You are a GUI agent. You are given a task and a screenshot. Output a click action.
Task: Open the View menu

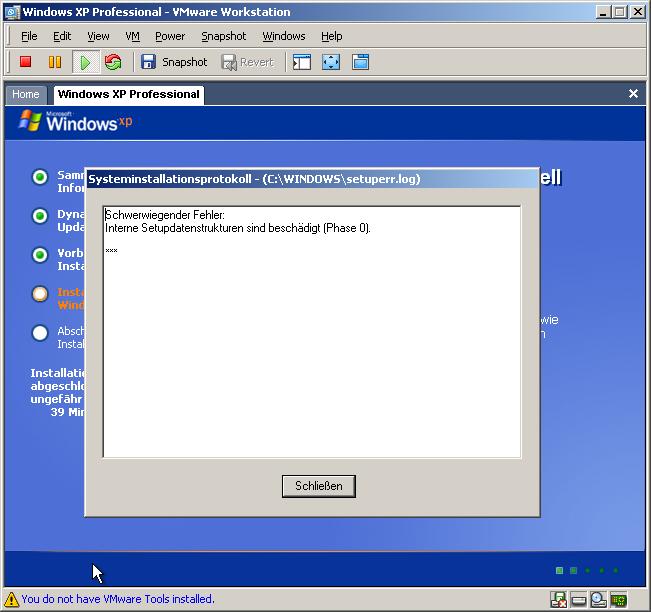tap(98, 37)
